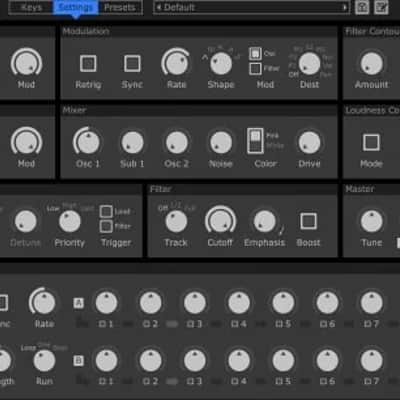Viewport: 400px width, 400px height.
Task: Click the previous preset arrow beside Default
Action: click(159, 7)
